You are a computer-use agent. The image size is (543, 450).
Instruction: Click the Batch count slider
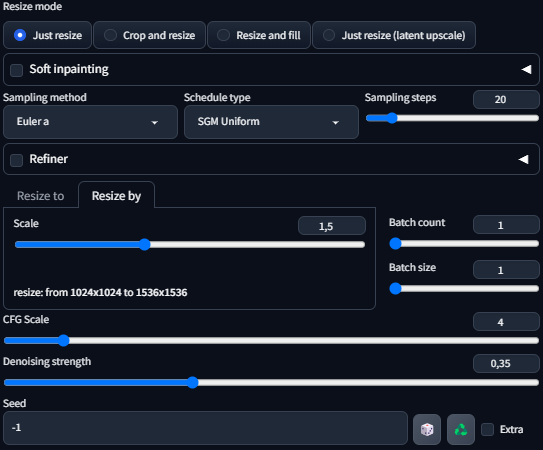pyautogui.click(x=464, y=244)
